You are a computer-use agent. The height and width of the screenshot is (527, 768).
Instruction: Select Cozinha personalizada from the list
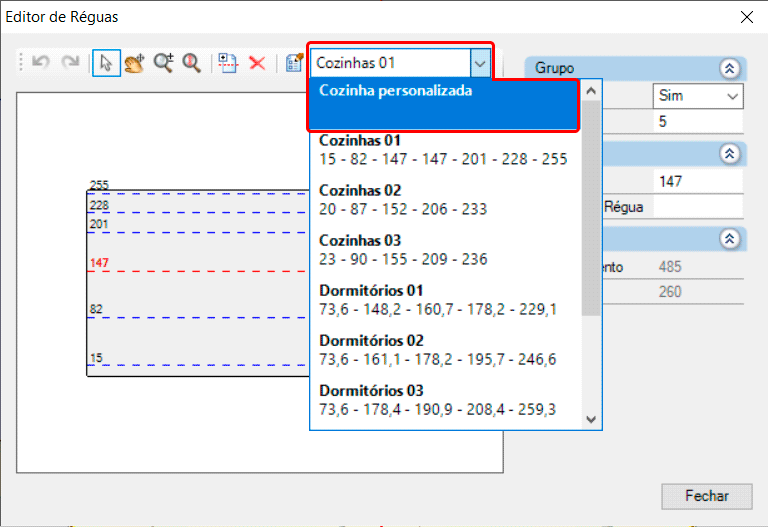[x=444, y=104]
